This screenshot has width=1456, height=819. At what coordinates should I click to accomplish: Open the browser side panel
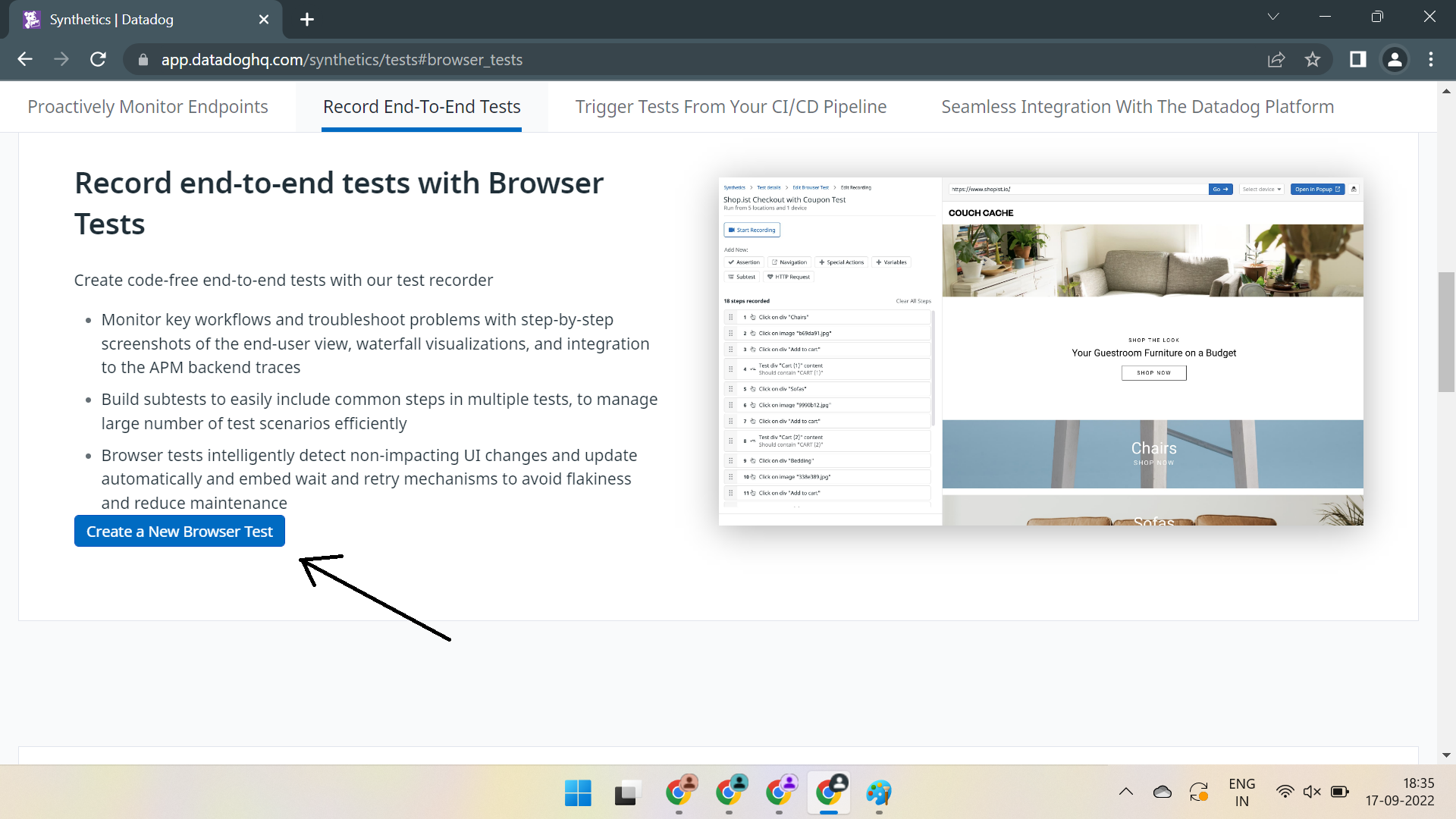click(1358, 59)
